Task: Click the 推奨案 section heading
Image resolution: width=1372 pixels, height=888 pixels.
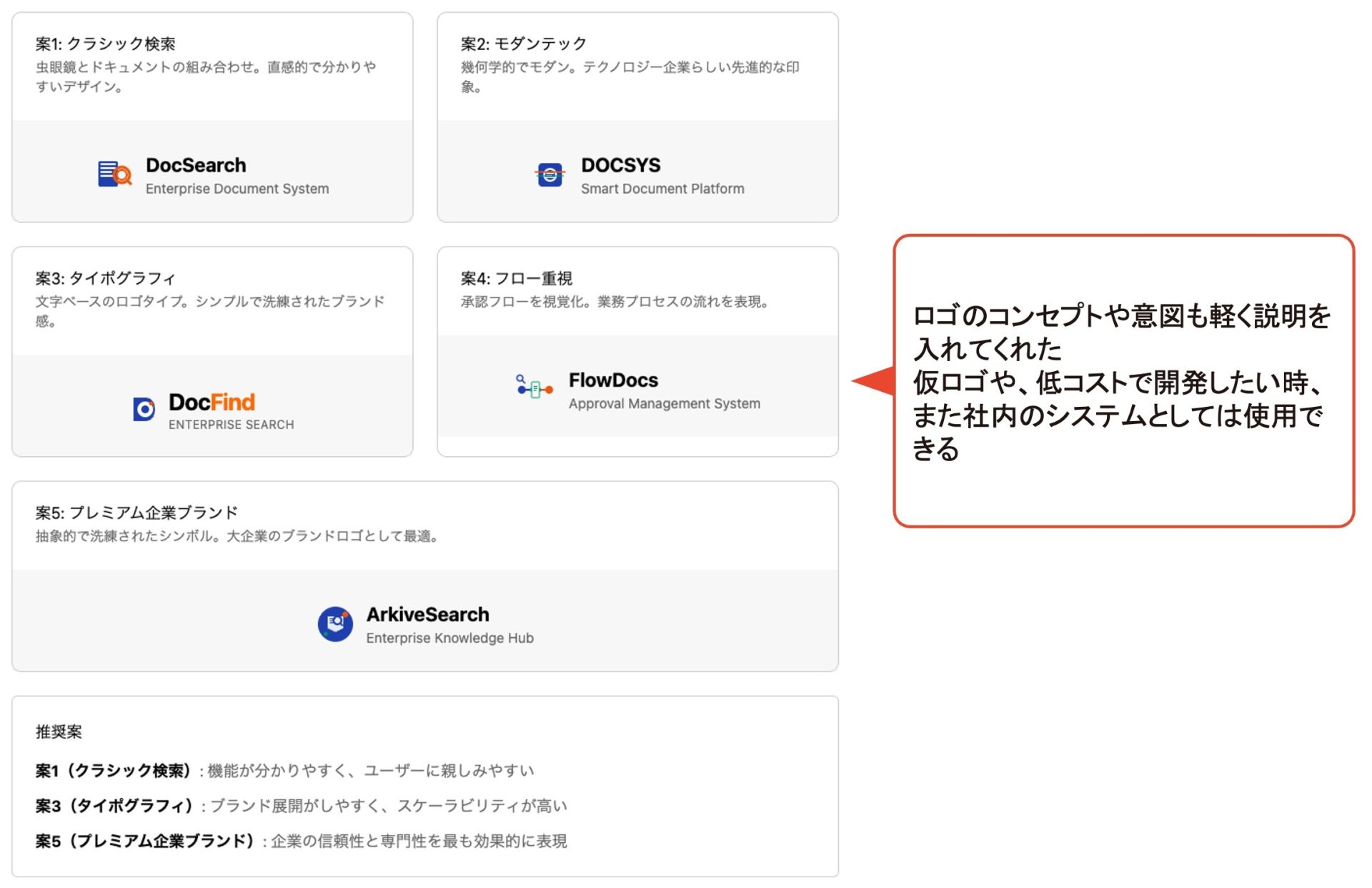Action: 59,731
